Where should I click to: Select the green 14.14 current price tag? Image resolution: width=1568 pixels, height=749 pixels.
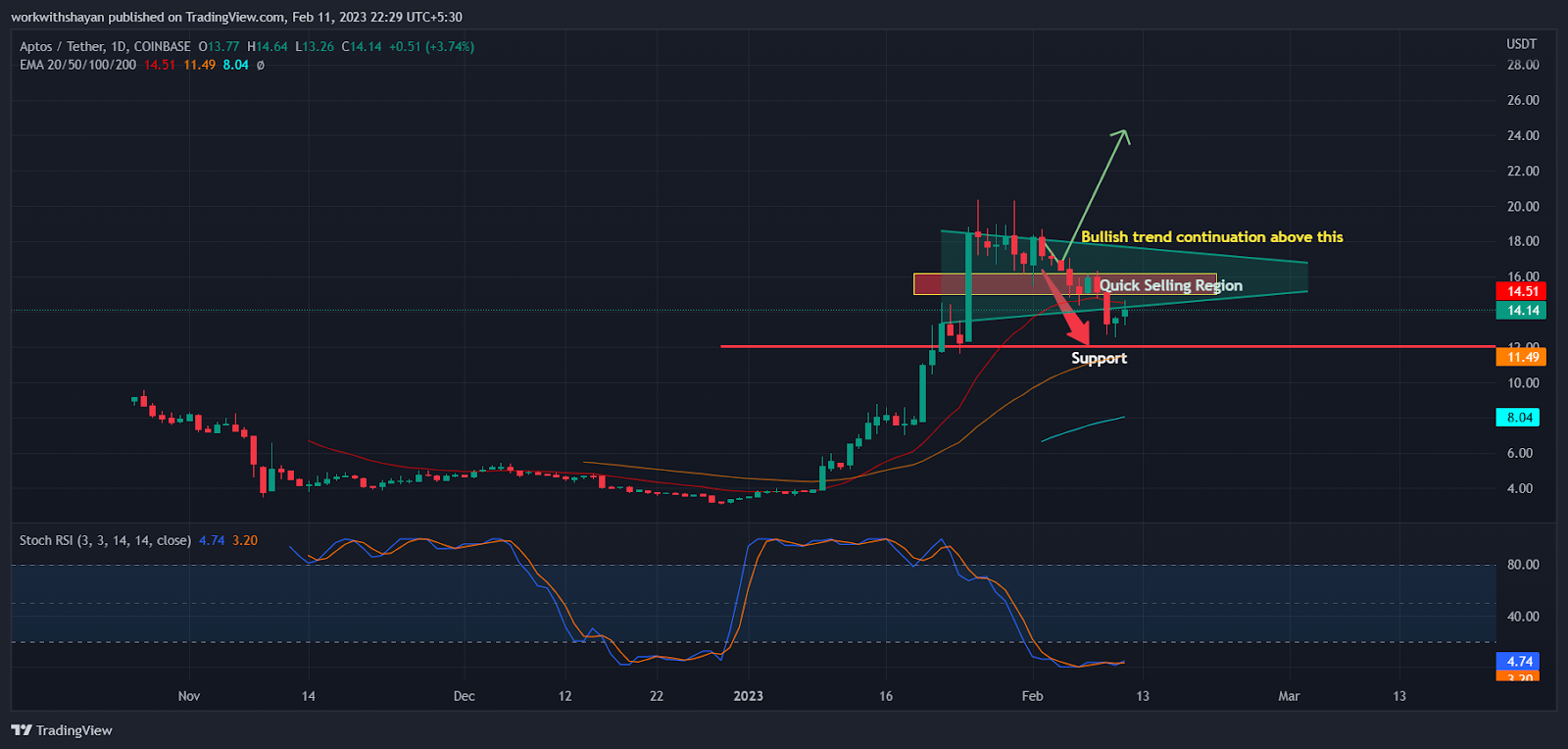point(1521,311)
